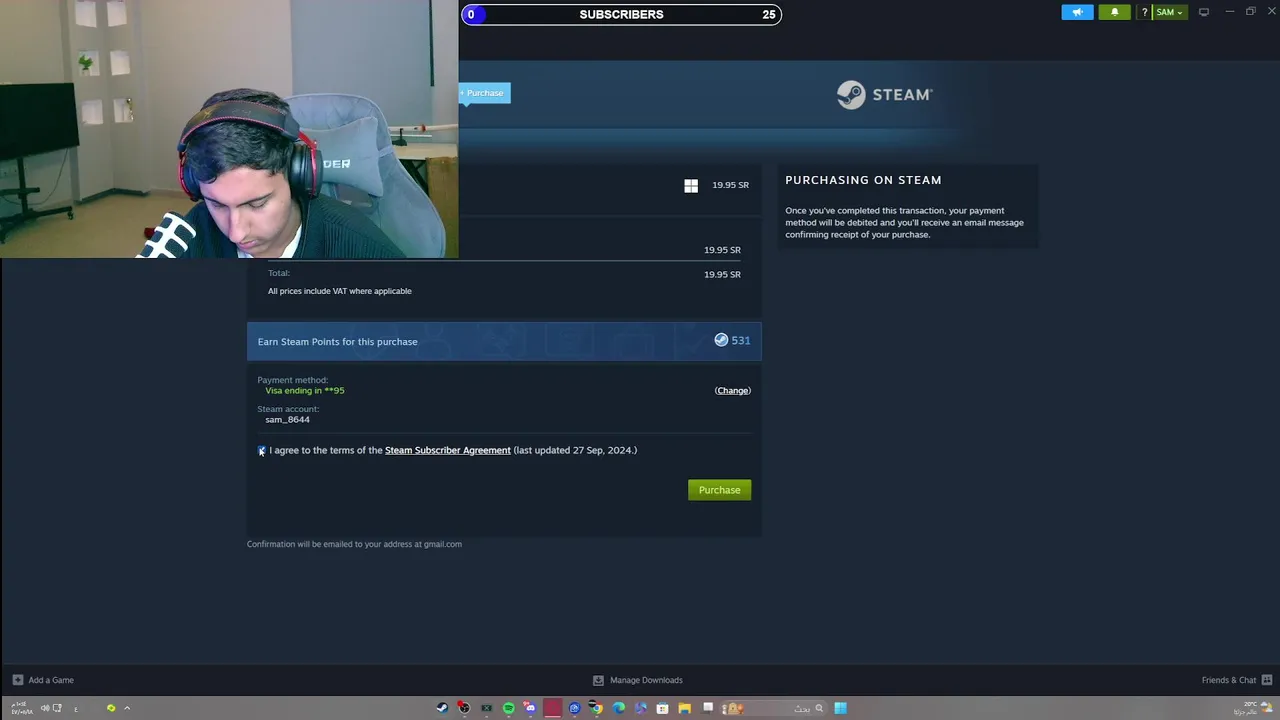Open the Steam Subscriber Agreement link
Viewport: 1280px width, 720px height.
click(x=448, y=450)
